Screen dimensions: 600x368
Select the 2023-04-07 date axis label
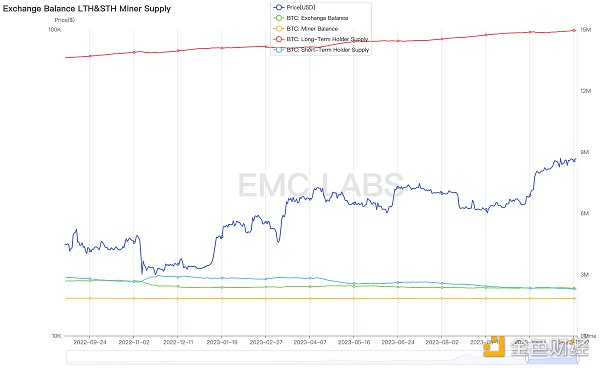tap(310, 342)
